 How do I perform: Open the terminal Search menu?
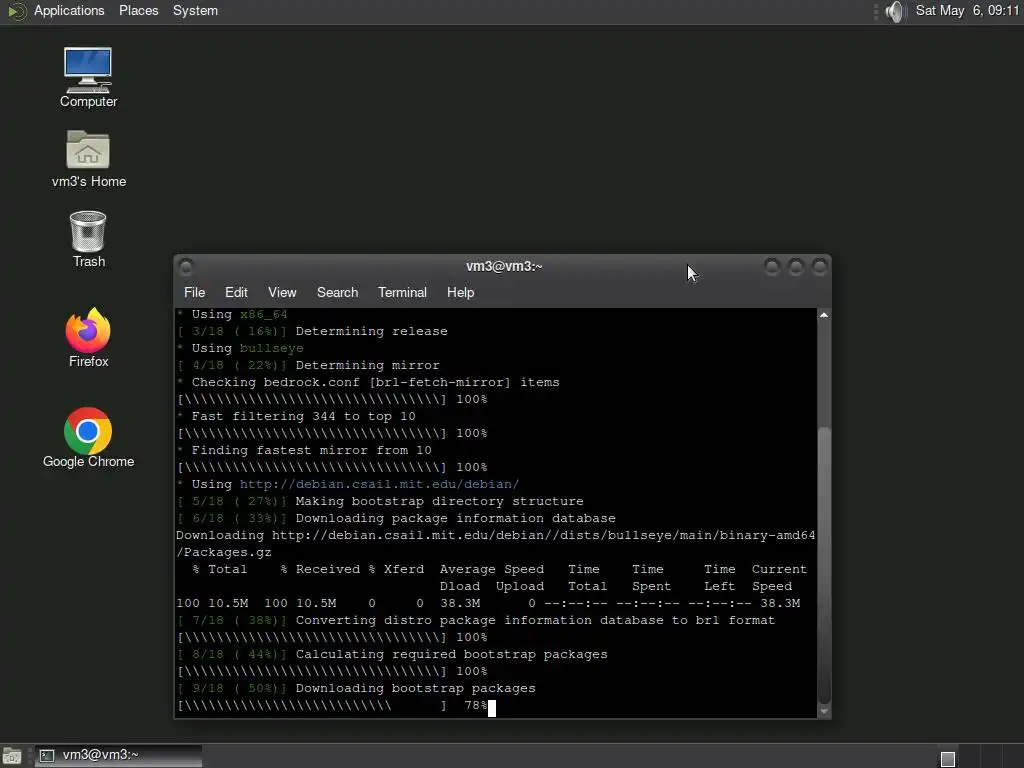pyautogui.click(x=338, y=293)
